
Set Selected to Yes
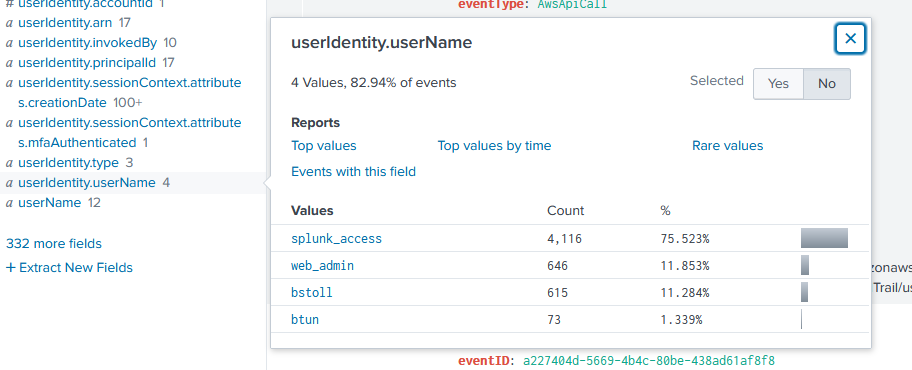(778, 84)
